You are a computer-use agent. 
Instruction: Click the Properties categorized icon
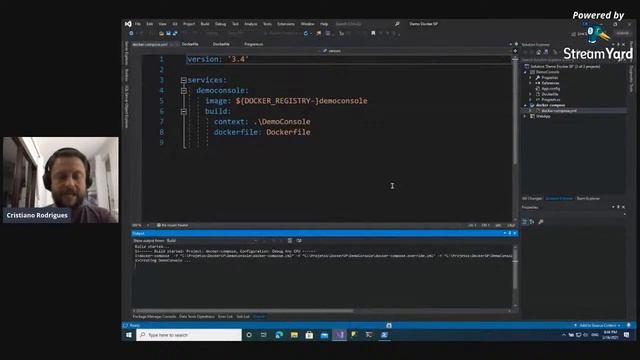(x=525, y=222)
